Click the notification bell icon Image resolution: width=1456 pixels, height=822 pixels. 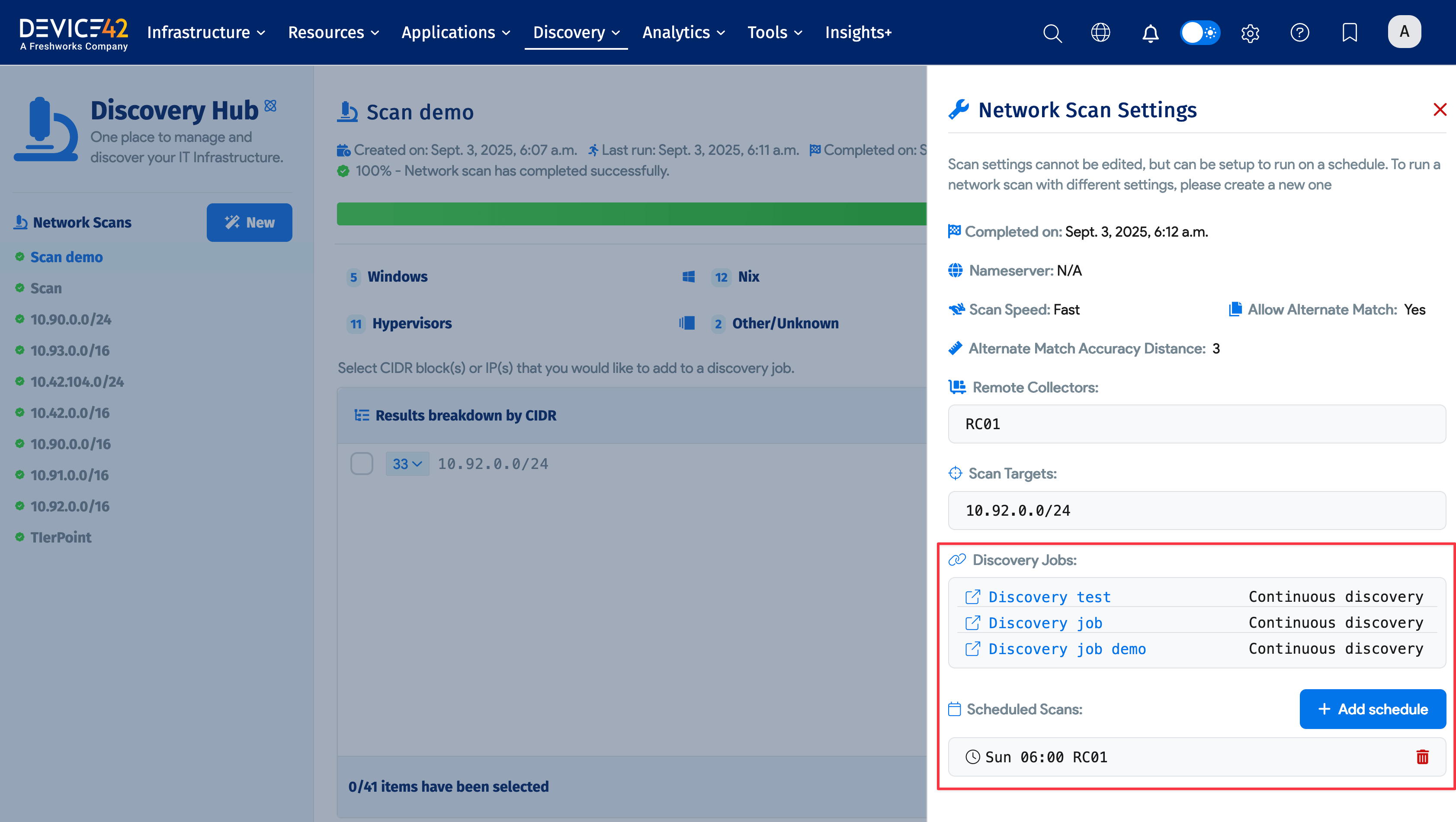(x=1150, y=33)
